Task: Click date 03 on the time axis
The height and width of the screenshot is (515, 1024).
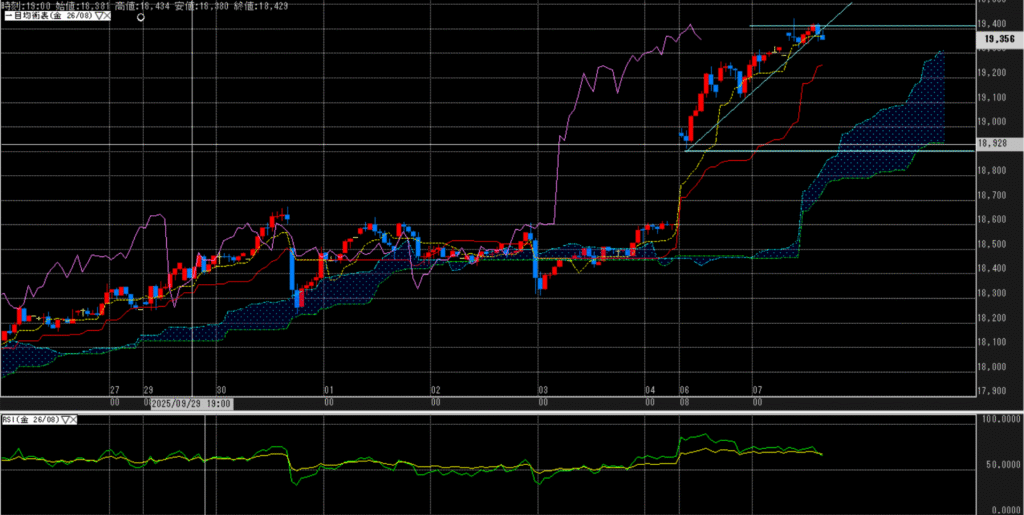Action: (x=543, y=390)
